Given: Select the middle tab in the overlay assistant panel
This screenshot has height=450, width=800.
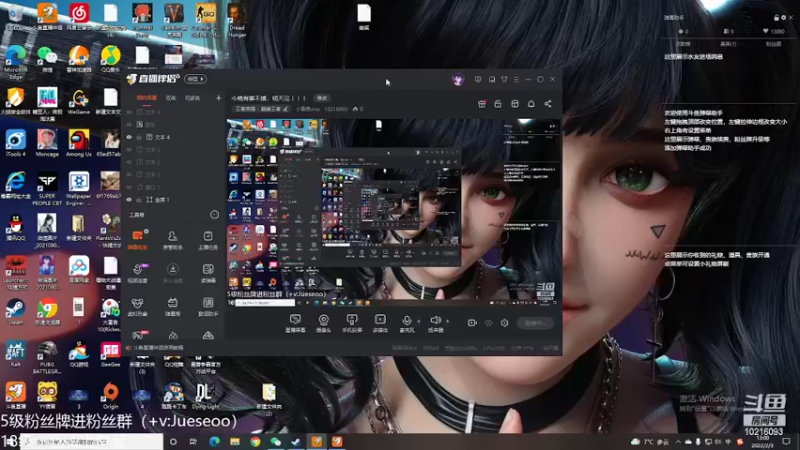Looking at the screenshot, I should point(728,44).
